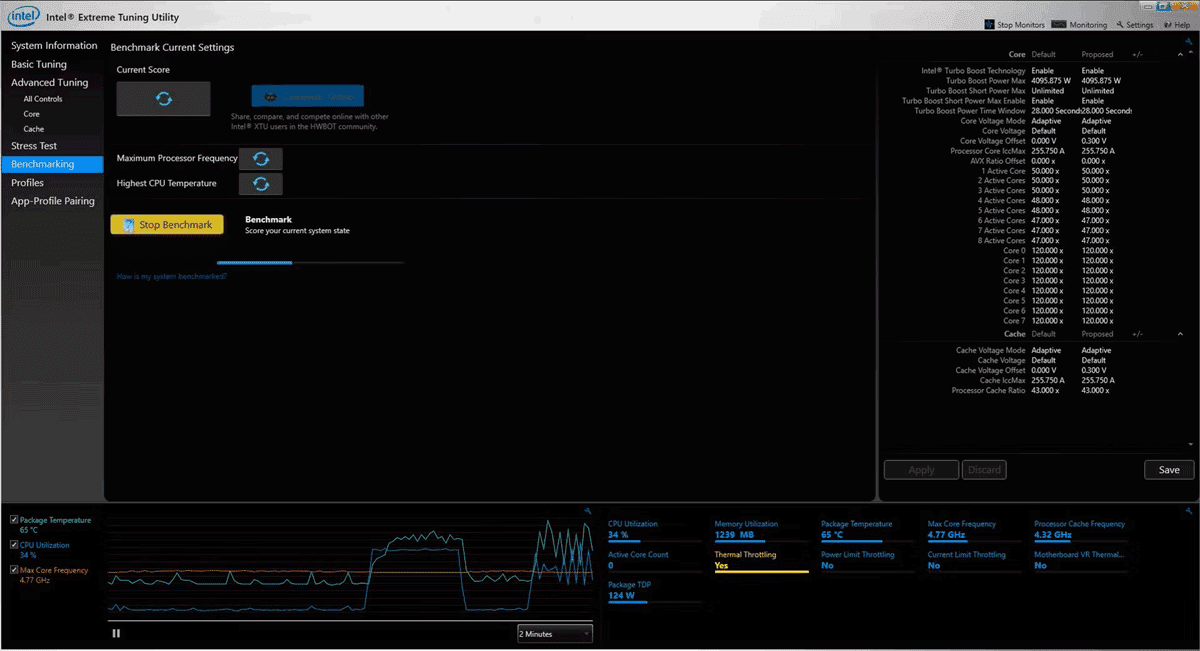The height and width of the screenshot is (651, 1200).
Task: Refresh Maximum Processor Frequency value
Action: click(x=261, y=159)
